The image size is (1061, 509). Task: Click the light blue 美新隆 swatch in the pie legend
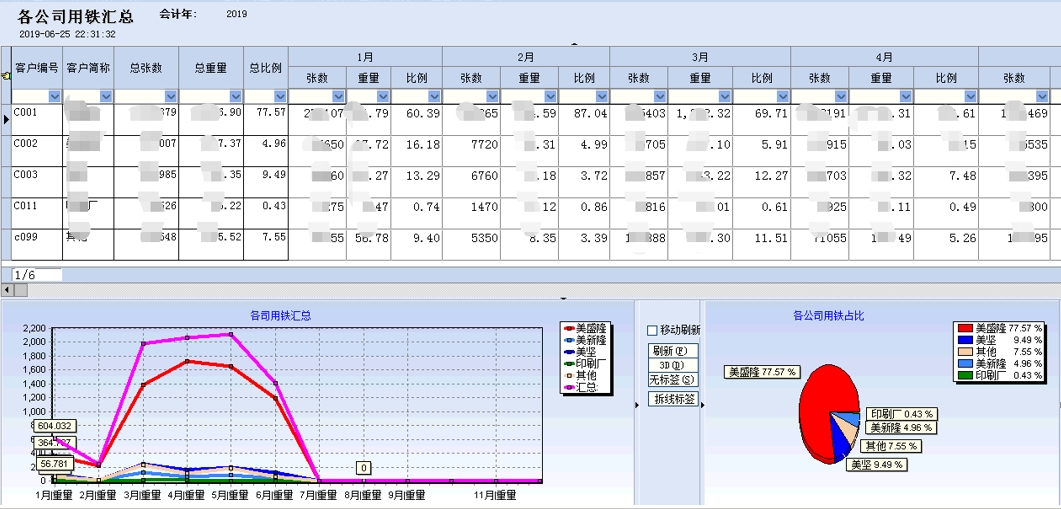pyautogui.click(x=964, y=363)
